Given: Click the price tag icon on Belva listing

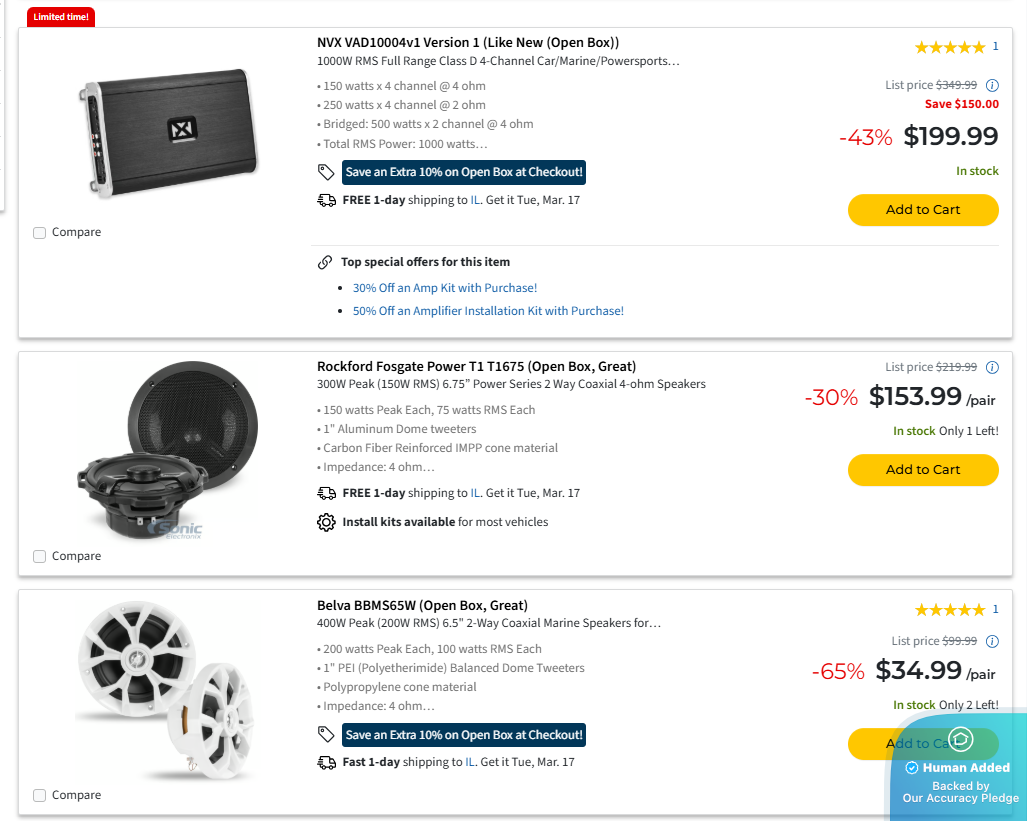Looking at the screenshot, I should pos(326,735).
